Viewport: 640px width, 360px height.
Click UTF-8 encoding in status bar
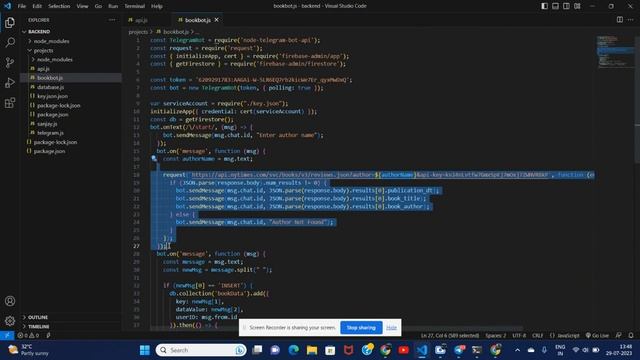pyautogui.click(x=519, y=335)
